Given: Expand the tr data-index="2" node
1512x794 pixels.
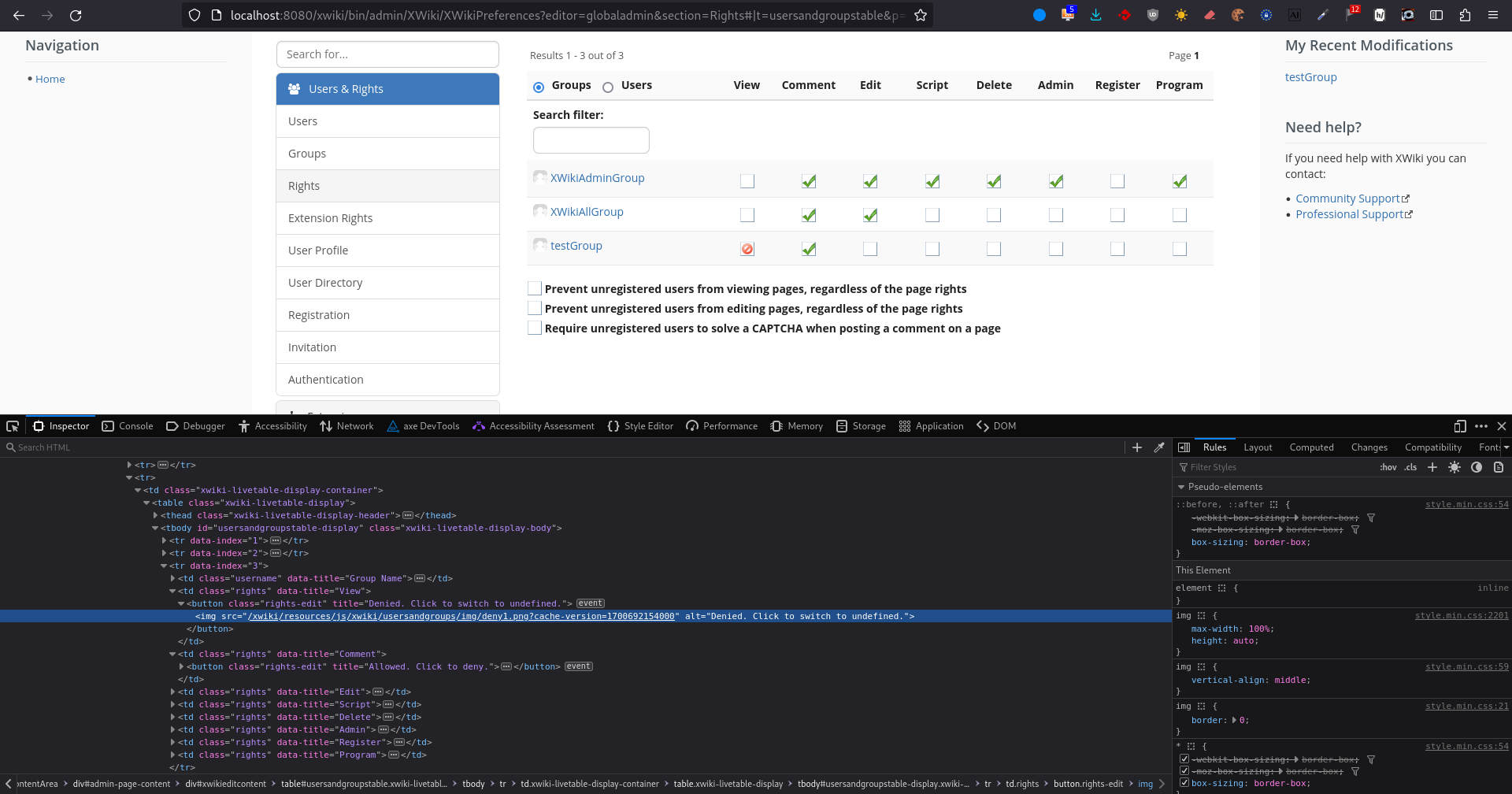Looking at the screenshot, I should (164, 553).
